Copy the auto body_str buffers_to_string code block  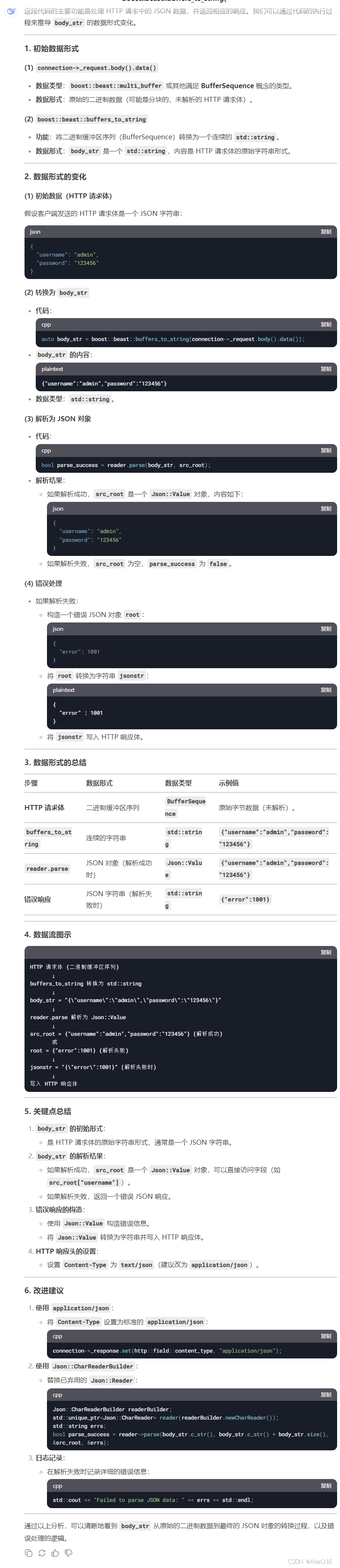tap(326, 324)
